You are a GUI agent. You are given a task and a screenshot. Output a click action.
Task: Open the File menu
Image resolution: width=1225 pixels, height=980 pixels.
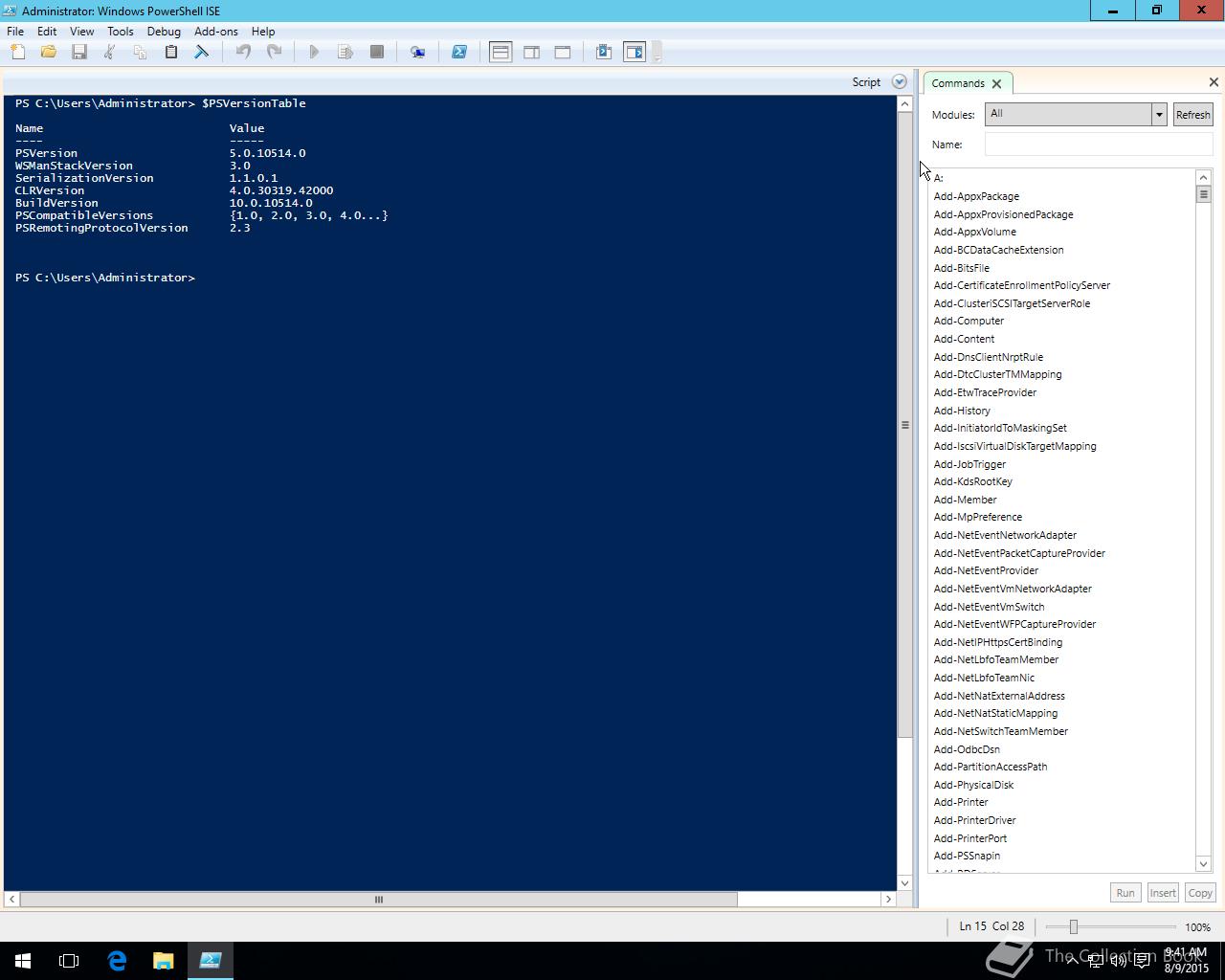coord(15,32)
